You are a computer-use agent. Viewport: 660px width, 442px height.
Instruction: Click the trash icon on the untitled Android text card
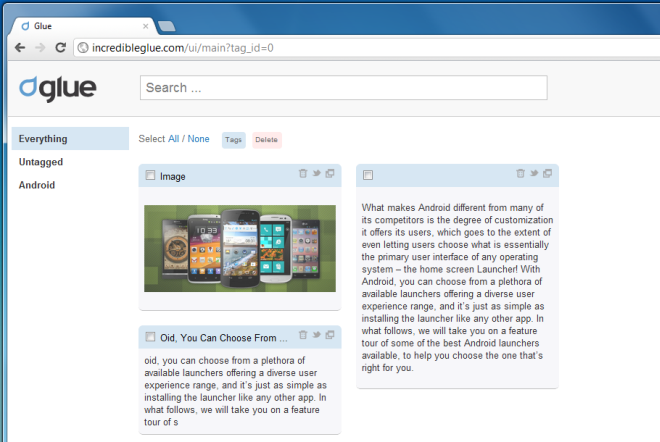tap(520, 173)
